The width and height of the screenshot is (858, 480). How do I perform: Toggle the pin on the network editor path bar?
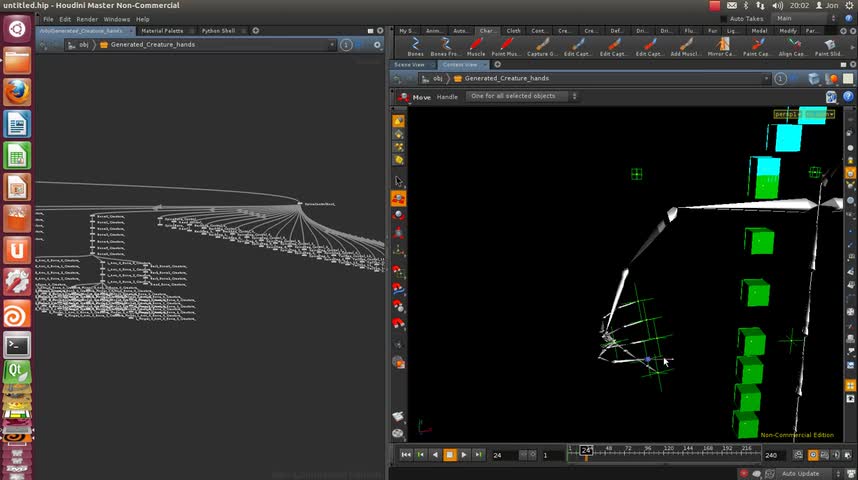[345, 45]
